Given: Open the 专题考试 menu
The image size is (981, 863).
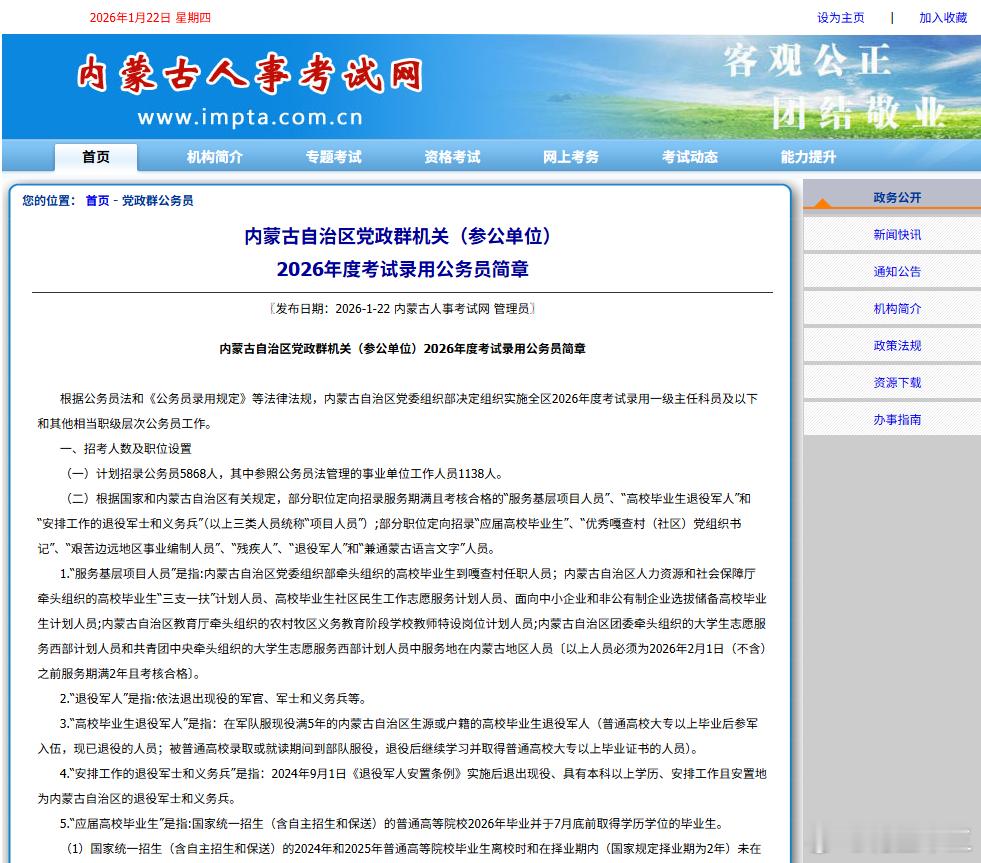Looking at the screenshot, I should pyautogui.click(x=334, y=157).
